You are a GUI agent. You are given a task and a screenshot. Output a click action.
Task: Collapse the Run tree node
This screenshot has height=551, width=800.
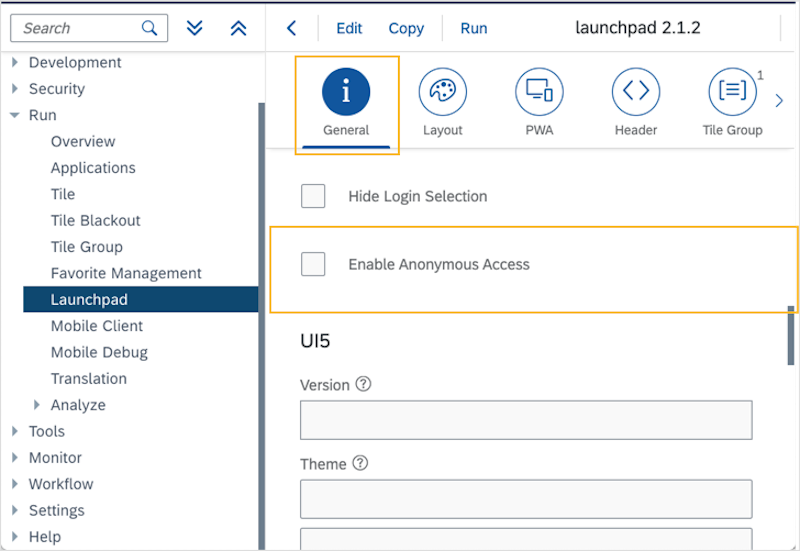(15, 115)
